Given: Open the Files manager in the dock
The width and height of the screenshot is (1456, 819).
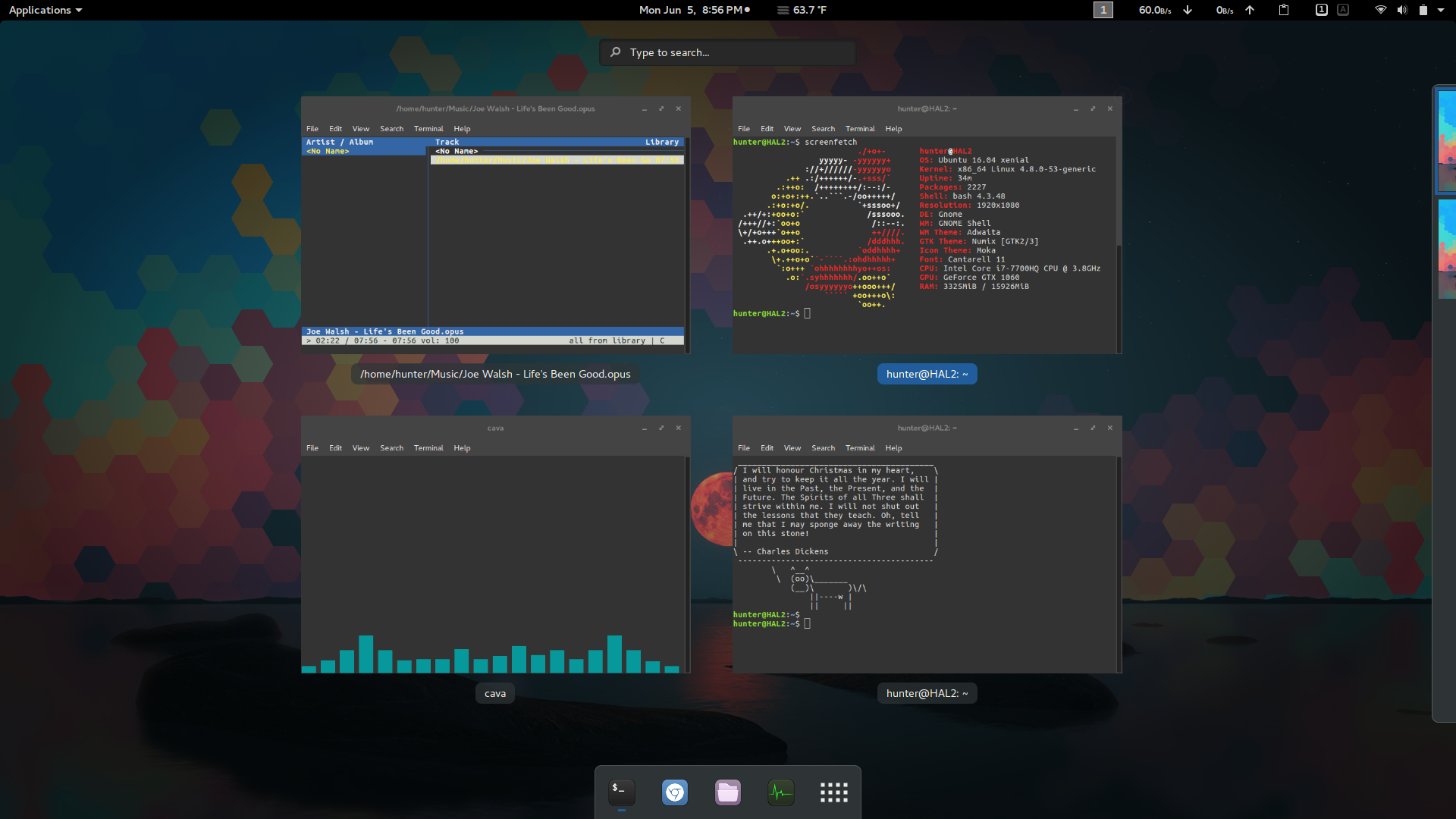Looking at the screenshot, I should [x=728, y=792].
